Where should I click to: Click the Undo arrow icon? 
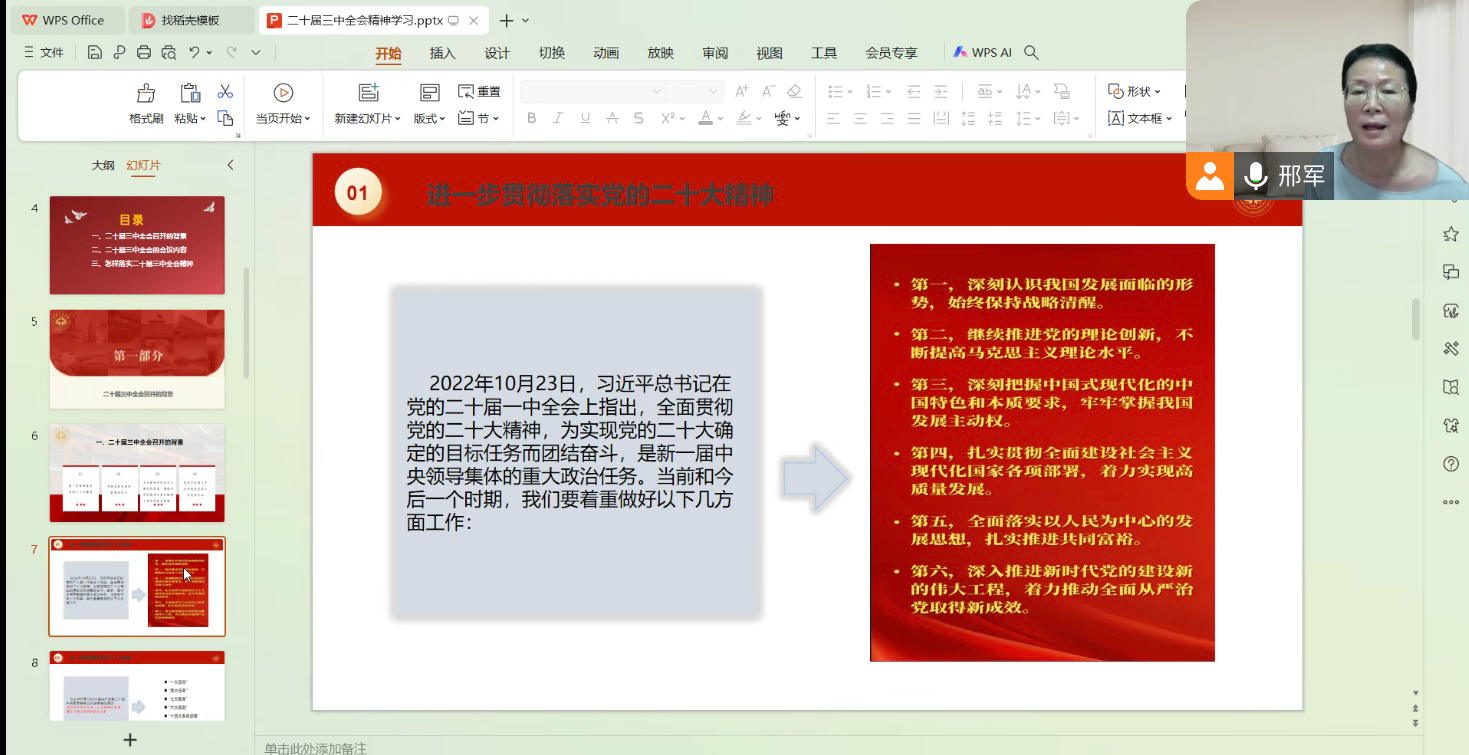[x=194, y=52]
